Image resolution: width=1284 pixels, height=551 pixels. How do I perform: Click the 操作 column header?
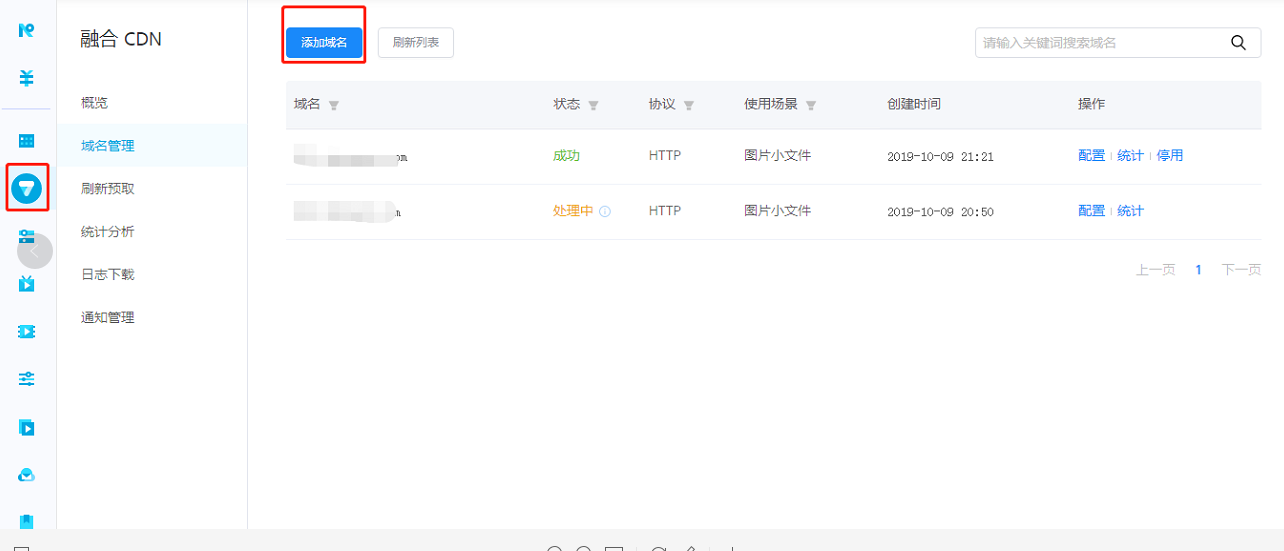coord(1091,104)
